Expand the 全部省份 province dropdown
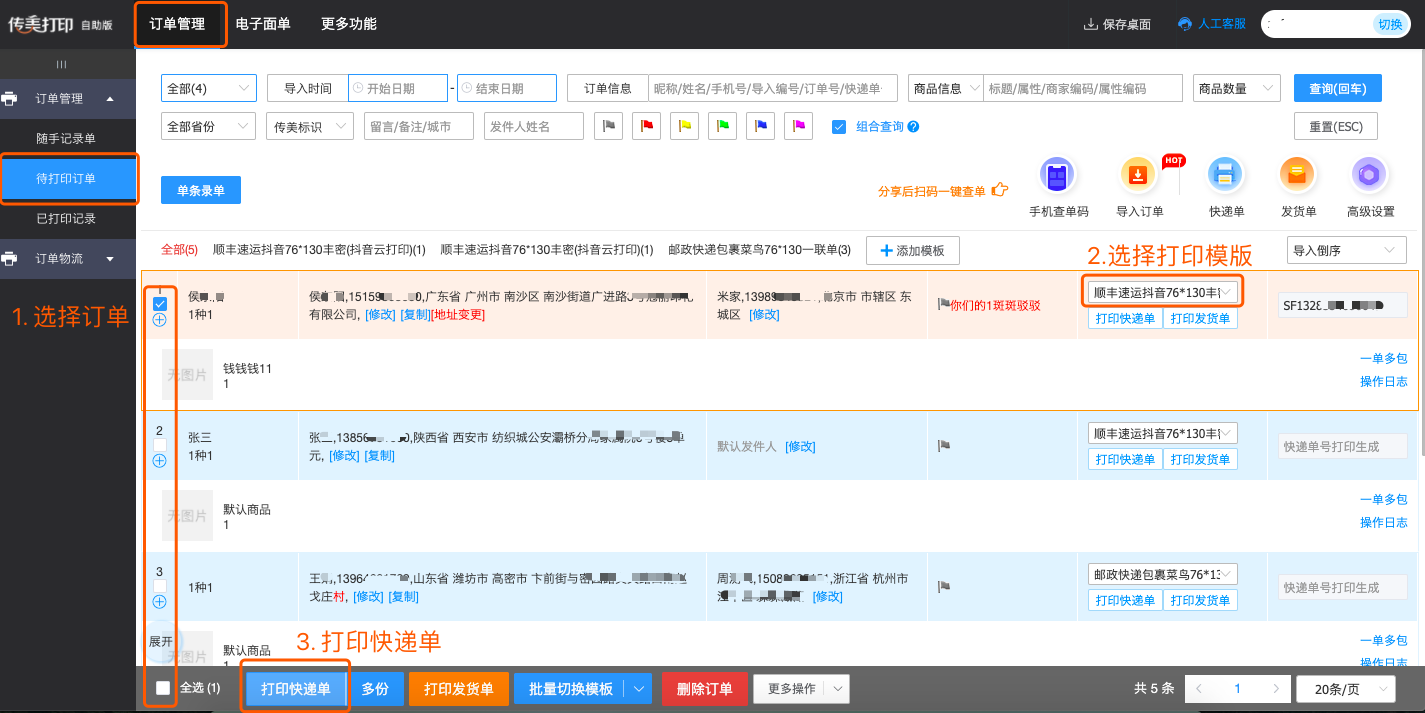The height and width of the screenshot is (713, 1425). click(208, 126)
